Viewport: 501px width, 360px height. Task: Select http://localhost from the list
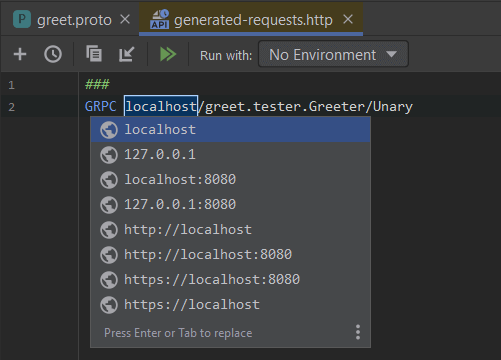coord(230,229)
